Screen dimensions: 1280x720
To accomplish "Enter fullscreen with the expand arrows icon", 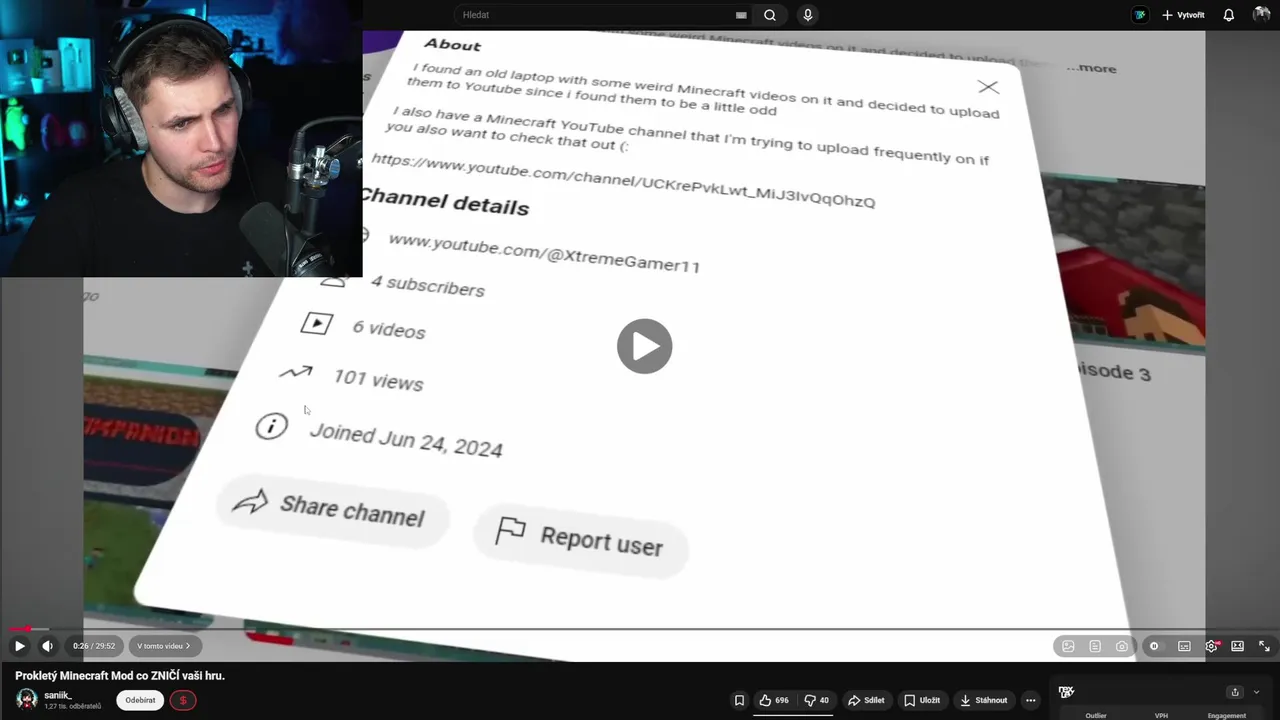I will coord(1264,646).
